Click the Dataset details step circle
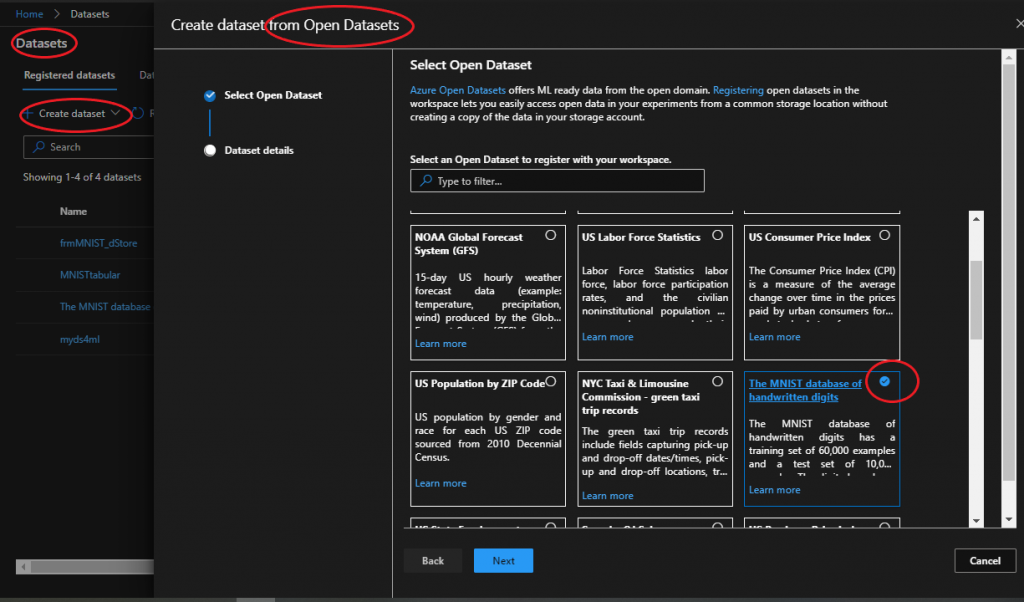1024x602 pixels. [210, 151]
